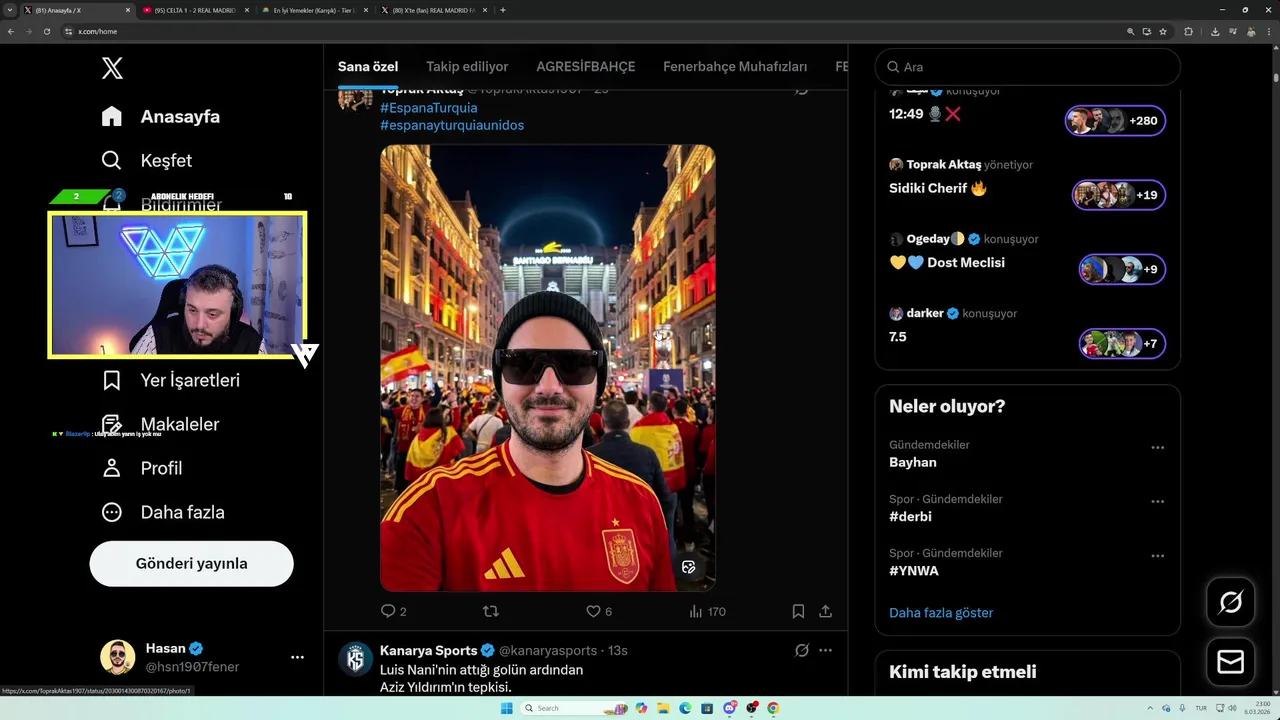
Task: Open volume control in tray
Action: [1232, 708]
